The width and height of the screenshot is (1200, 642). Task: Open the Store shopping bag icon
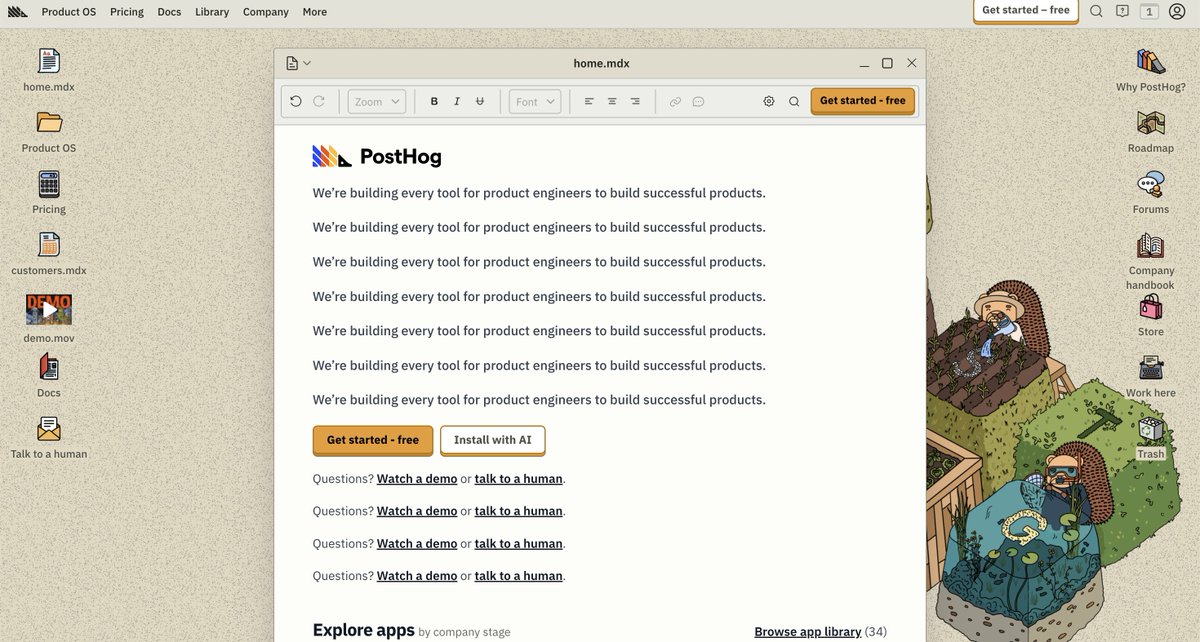coord(1151,307)
